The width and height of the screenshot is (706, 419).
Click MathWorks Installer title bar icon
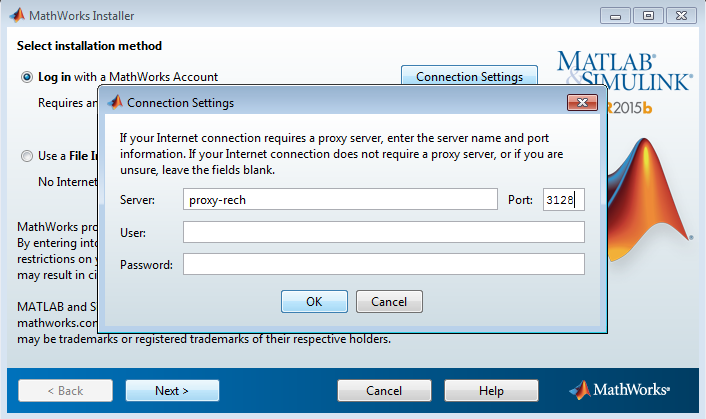[17, 15]
